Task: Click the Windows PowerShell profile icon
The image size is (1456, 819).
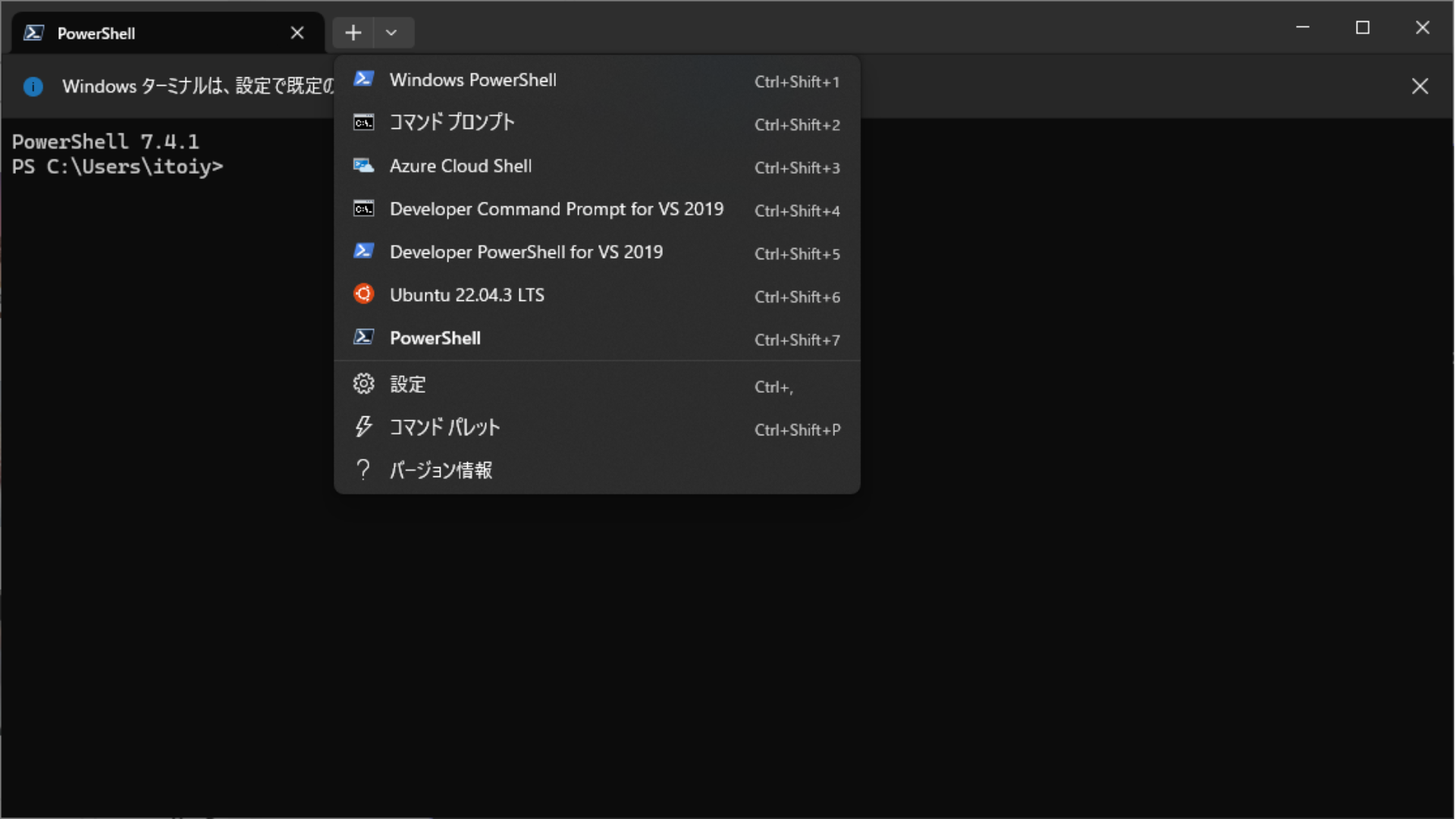Action: (364, 79)
